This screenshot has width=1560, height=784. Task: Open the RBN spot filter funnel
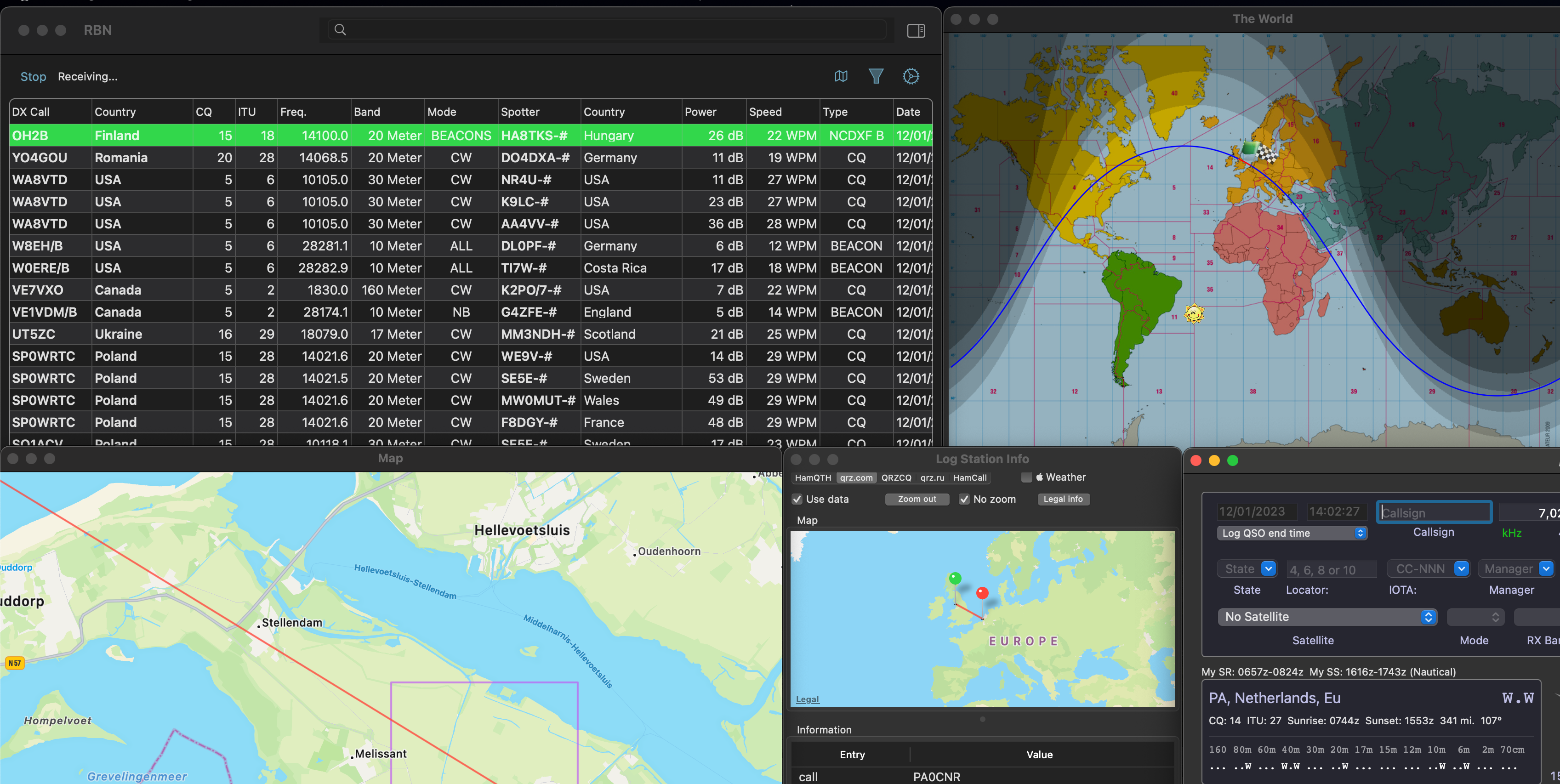[876, 76]
